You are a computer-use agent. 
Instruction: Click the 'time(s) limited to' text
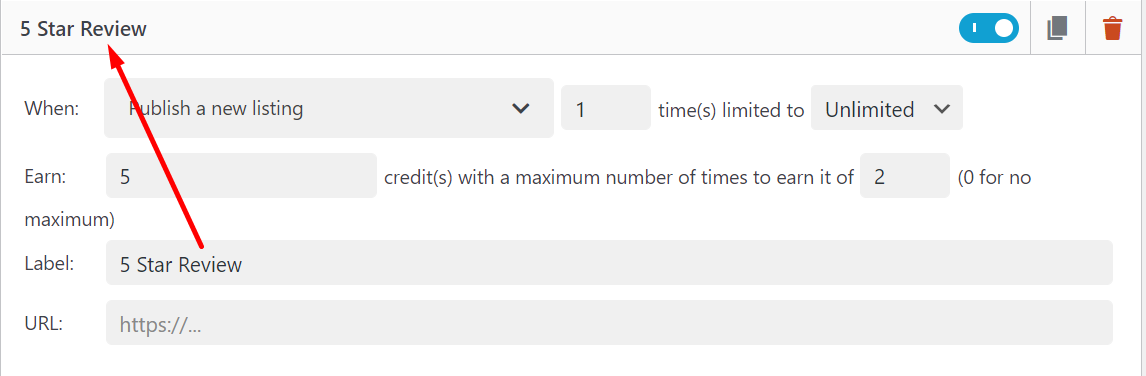click(731, 110)
